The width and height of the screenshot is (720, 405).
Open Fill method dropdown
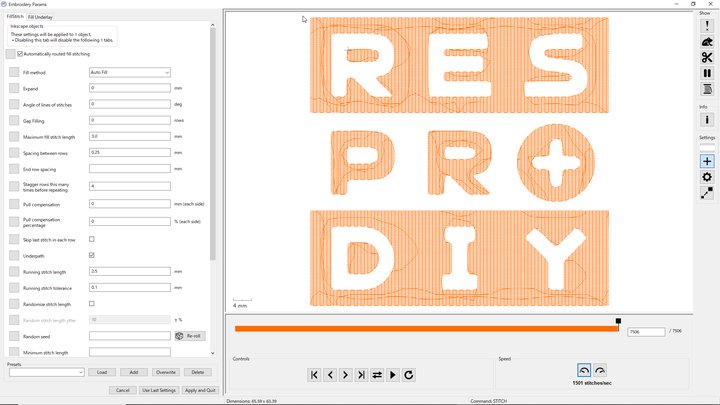click(x=129, y=72)
